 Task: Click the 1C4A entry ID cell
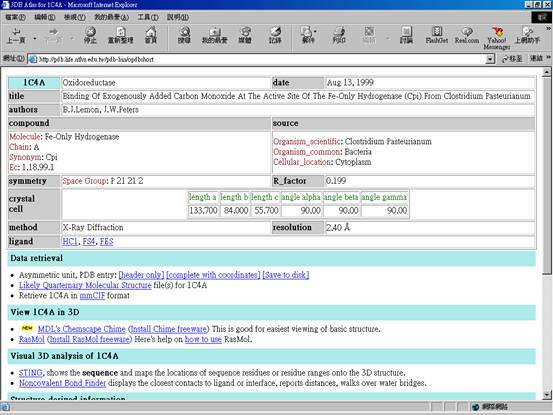click(x=34, y=83)
